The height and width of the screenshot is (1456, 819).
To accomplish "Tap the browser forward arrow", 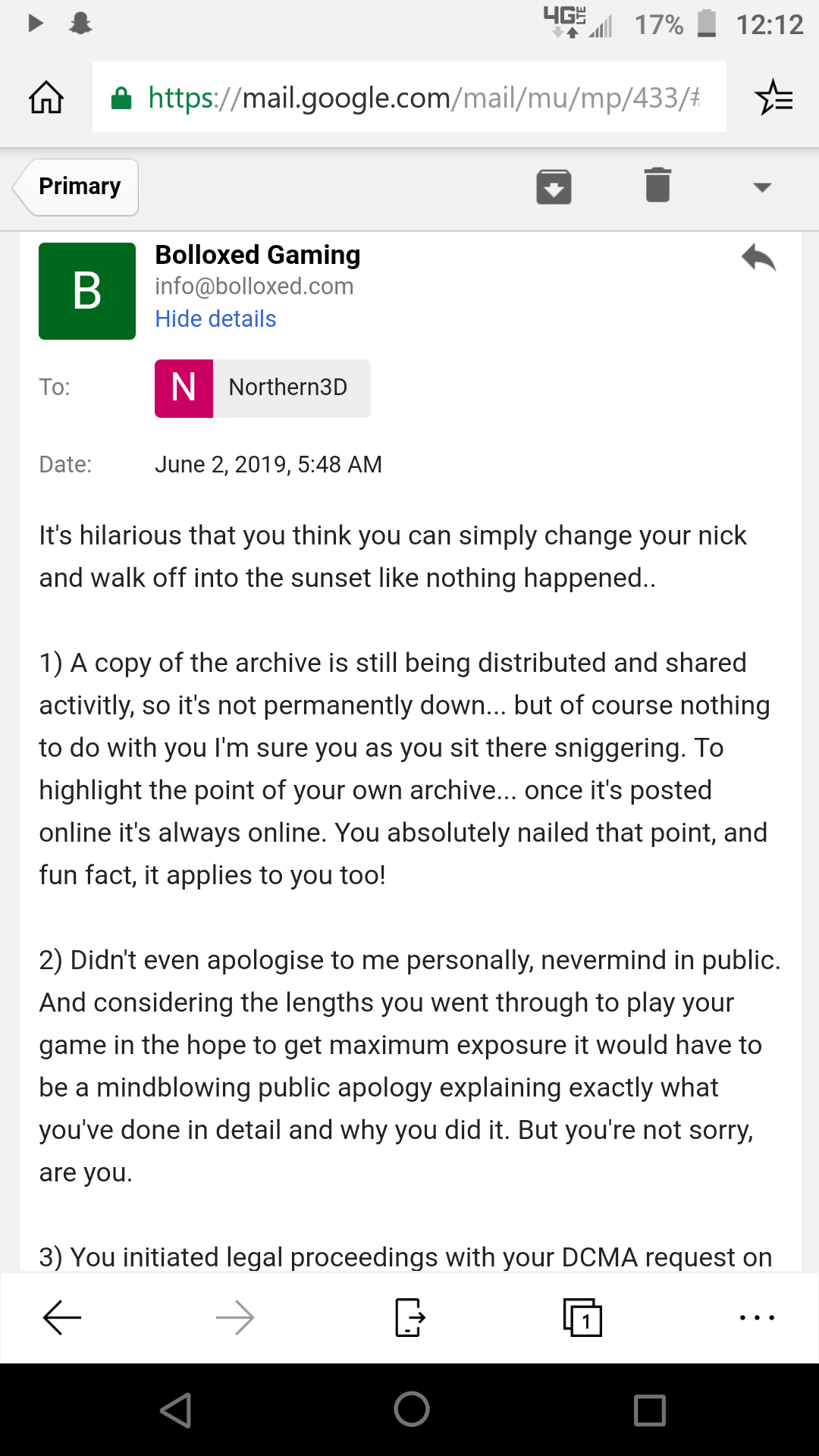I will coord(235,1318).
